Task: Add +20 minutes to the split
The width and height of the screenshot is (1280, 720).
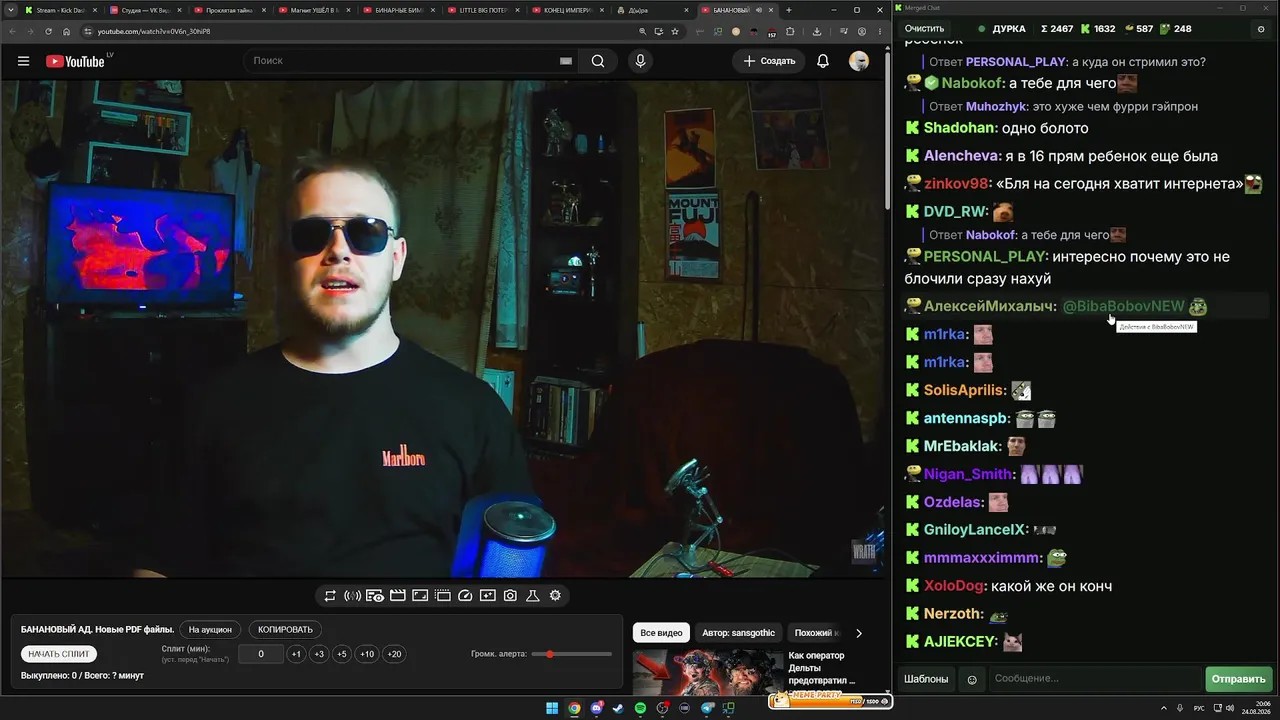Action: tap(394, 654)
